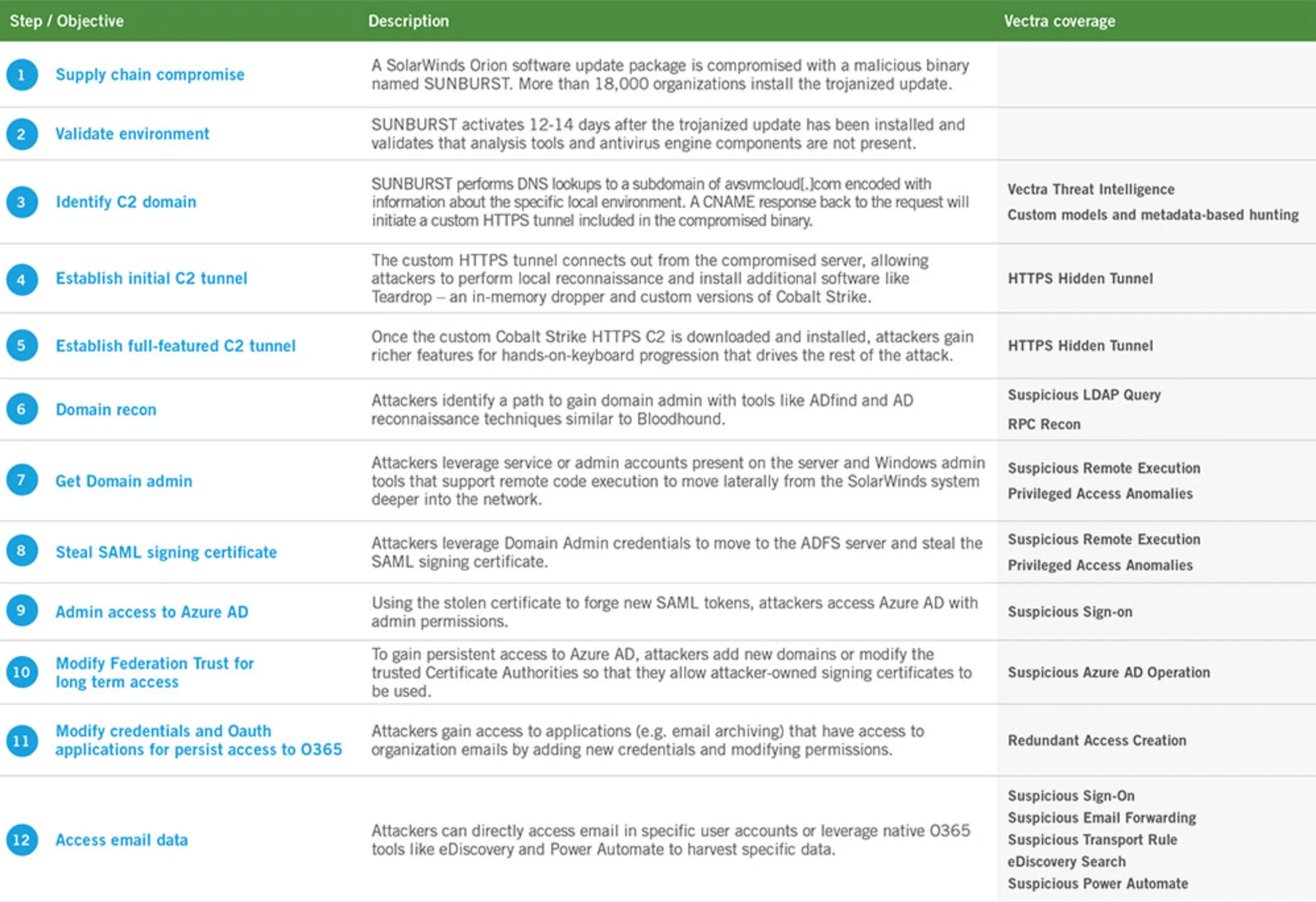This screenshot has width=1316, height=902.
Task: Select 'Vectra Threat Intelligence' coverage entry
Action: click(1091, 189)
